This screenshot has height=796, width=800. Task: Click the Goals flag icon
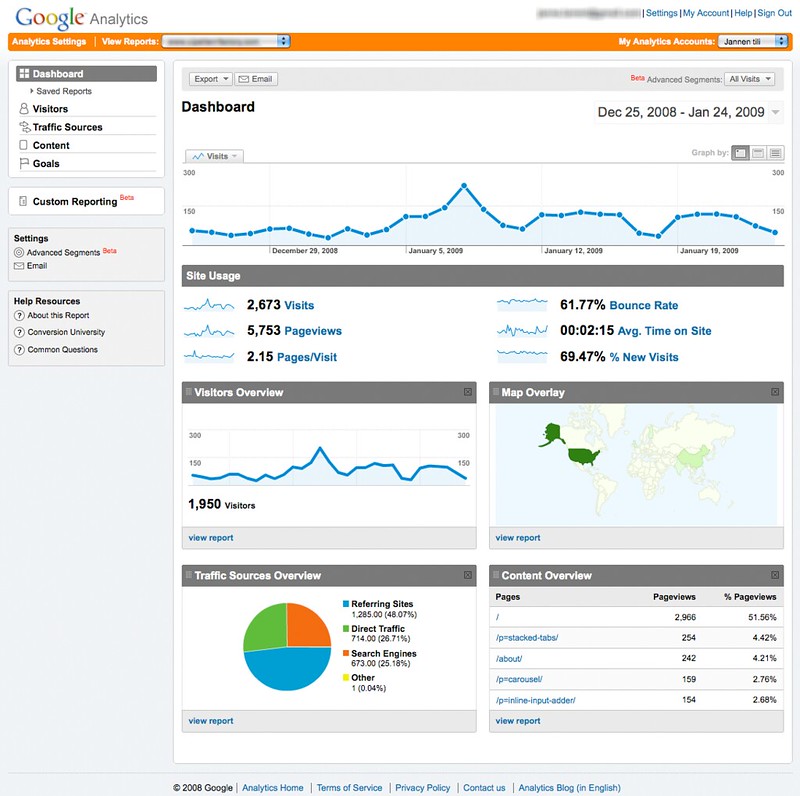(x=24, y=163)
